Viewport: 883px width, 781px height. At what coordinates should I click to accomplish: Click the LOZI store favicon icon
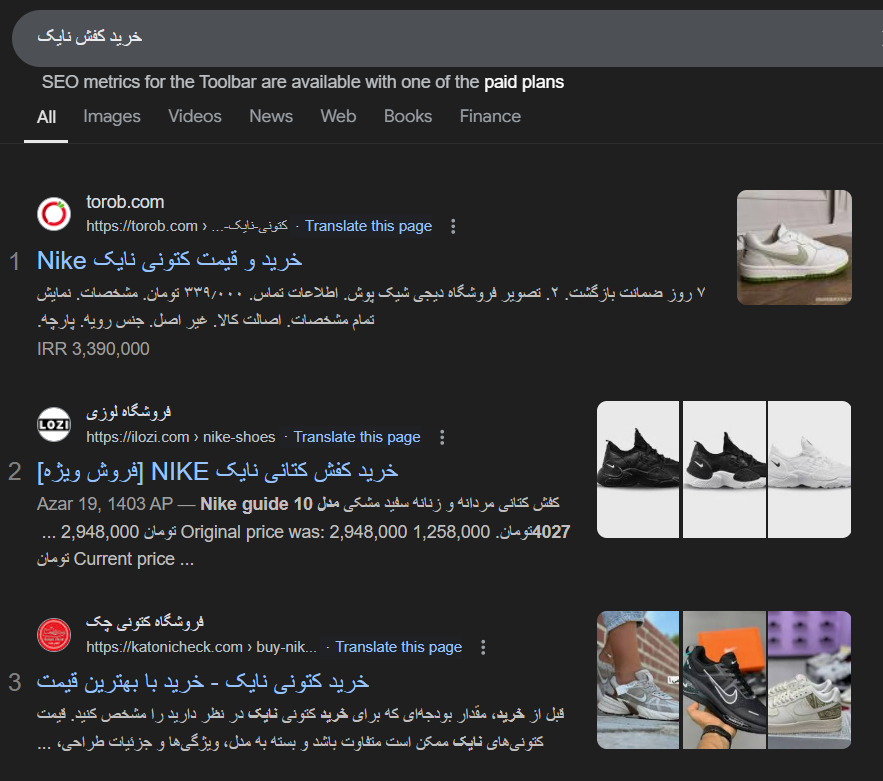tap(54, 425)
